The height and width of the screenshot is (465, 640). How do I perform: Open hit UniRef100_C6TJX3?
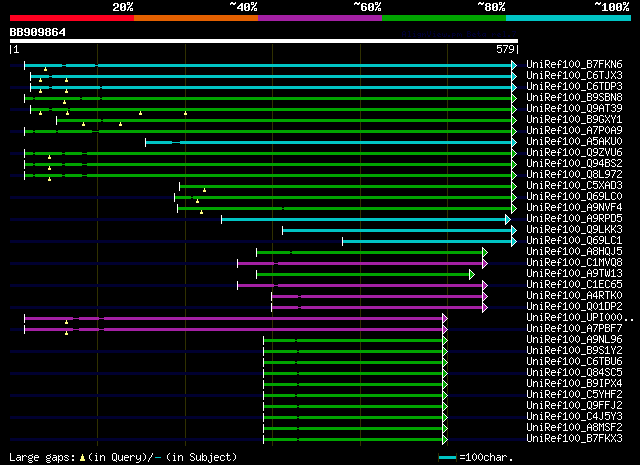point(574,76)
